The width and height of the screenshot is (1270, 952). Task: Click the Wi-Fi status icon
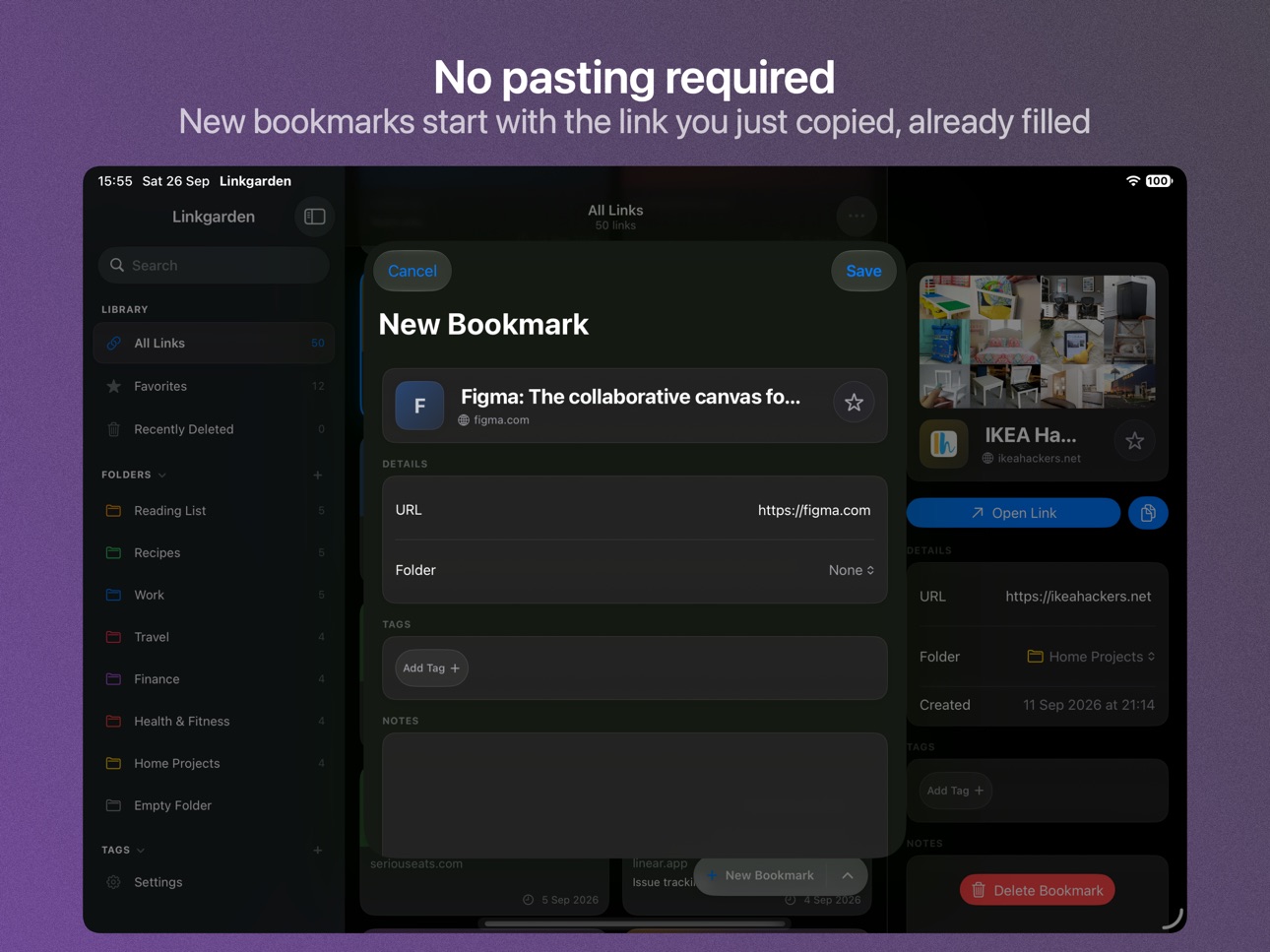[1133, 181]
